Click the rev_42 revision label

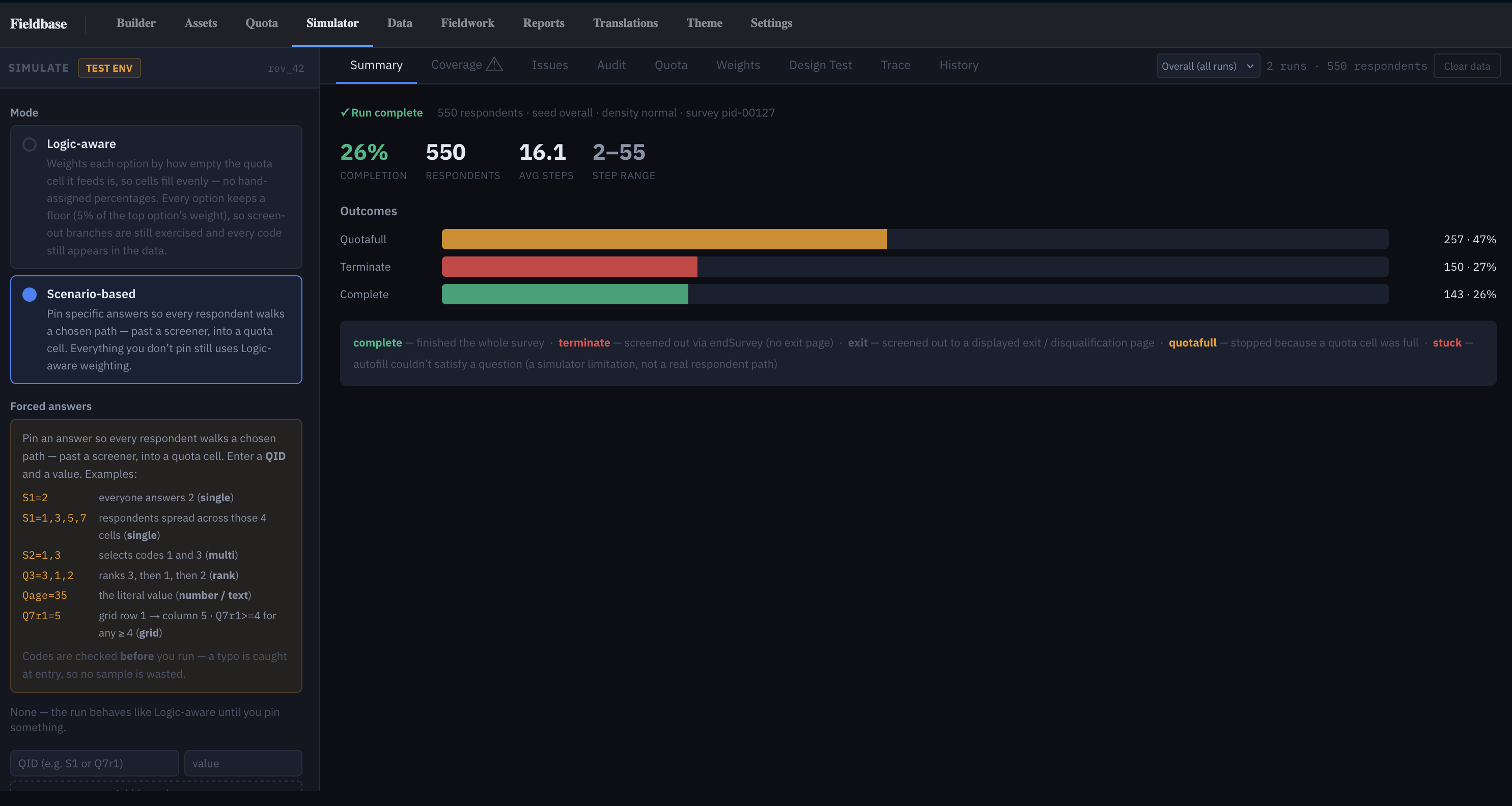tap(286, 68)
